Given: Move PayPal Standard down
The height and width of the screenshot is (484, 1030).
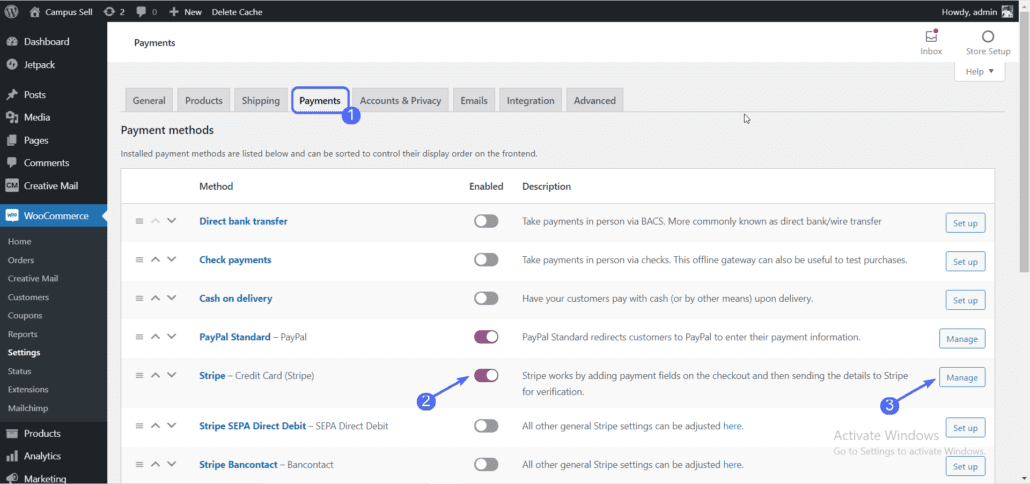Looking at the screenshot, I should (x=171, y=336).
